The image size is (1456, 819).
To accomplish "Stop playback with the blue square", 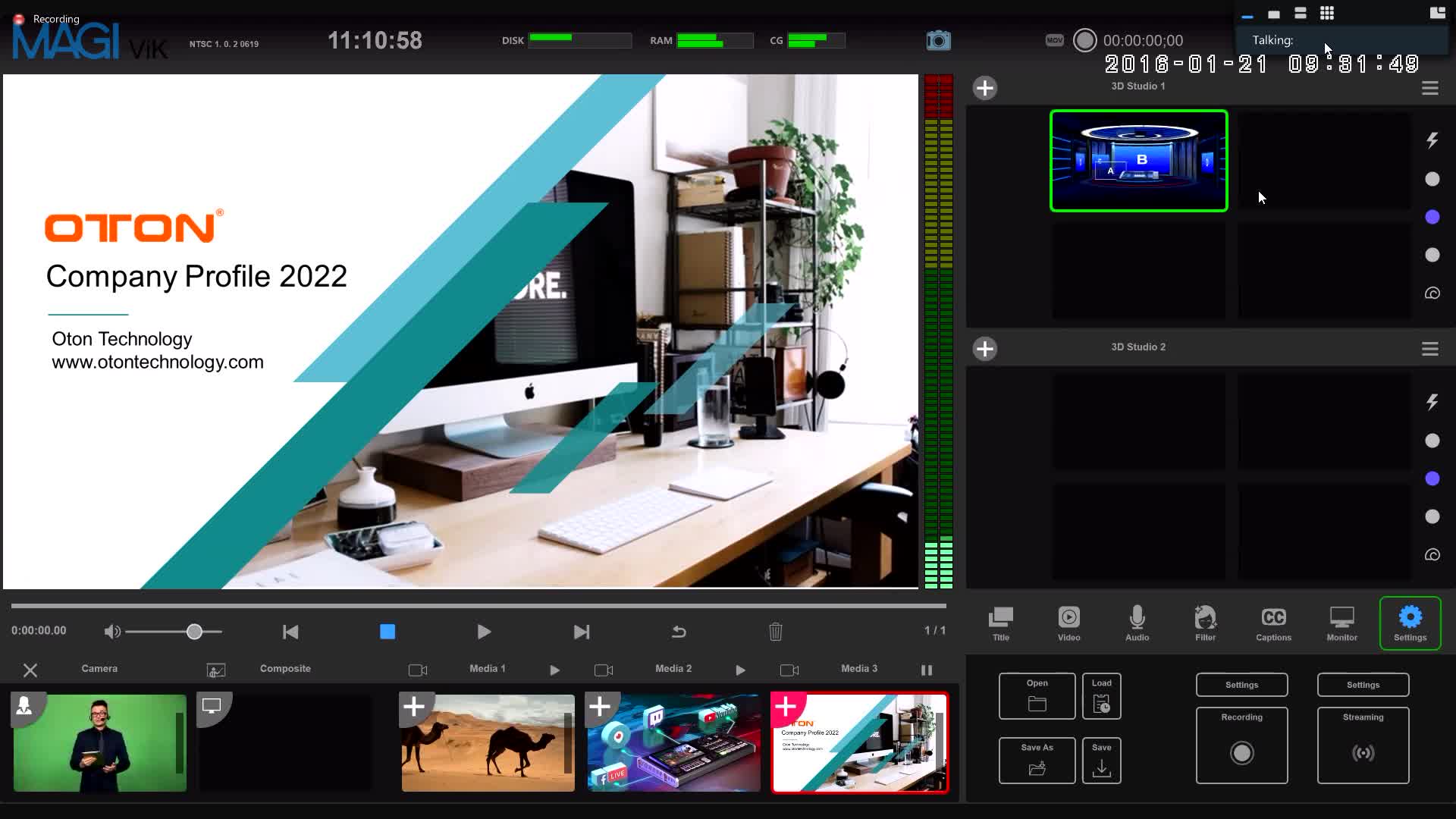I will (387, 632).
